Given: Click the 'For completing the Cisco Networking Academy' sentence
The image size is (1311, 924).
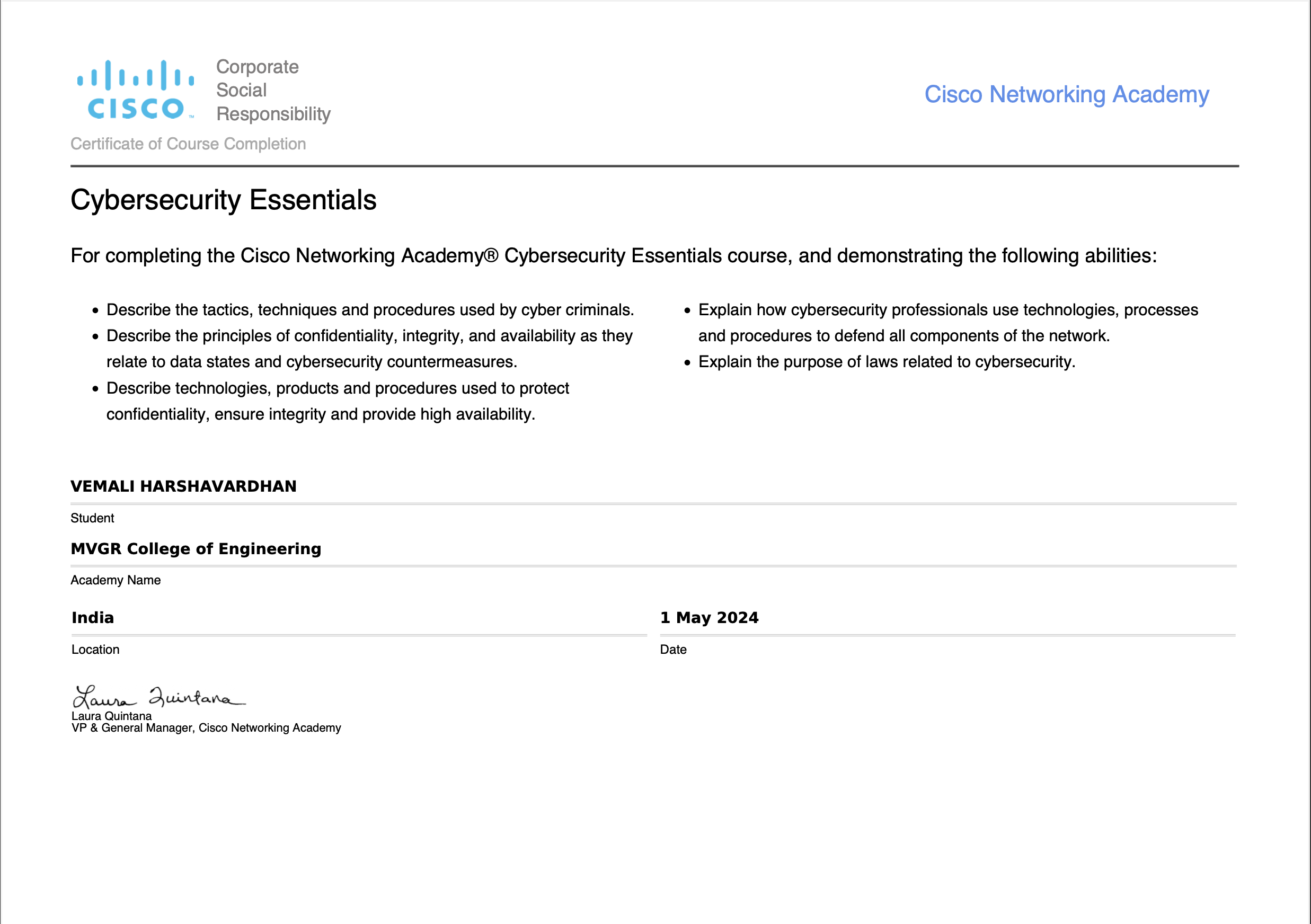Looking at the screenshot, I should point(613,256).
